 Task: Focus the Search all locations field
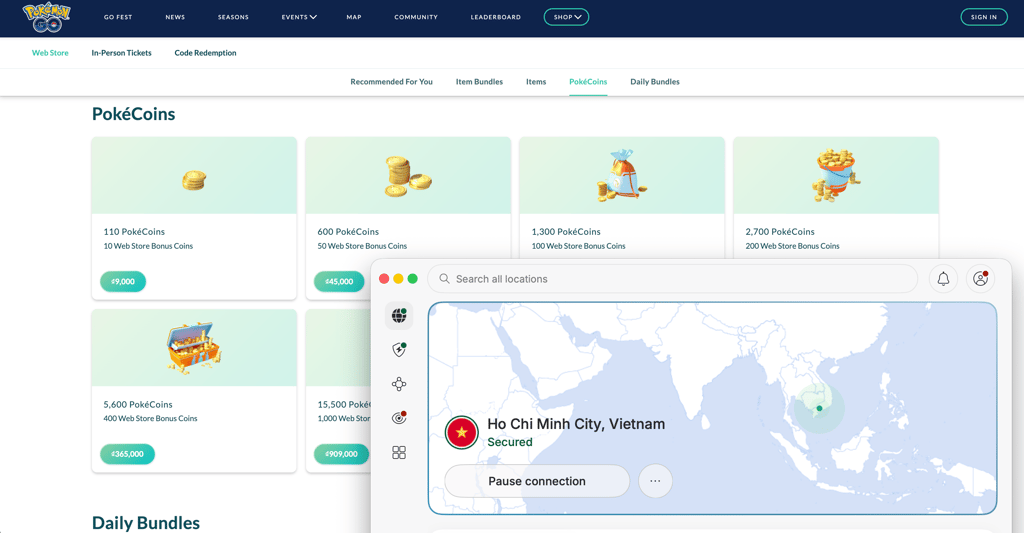[673, 279]
